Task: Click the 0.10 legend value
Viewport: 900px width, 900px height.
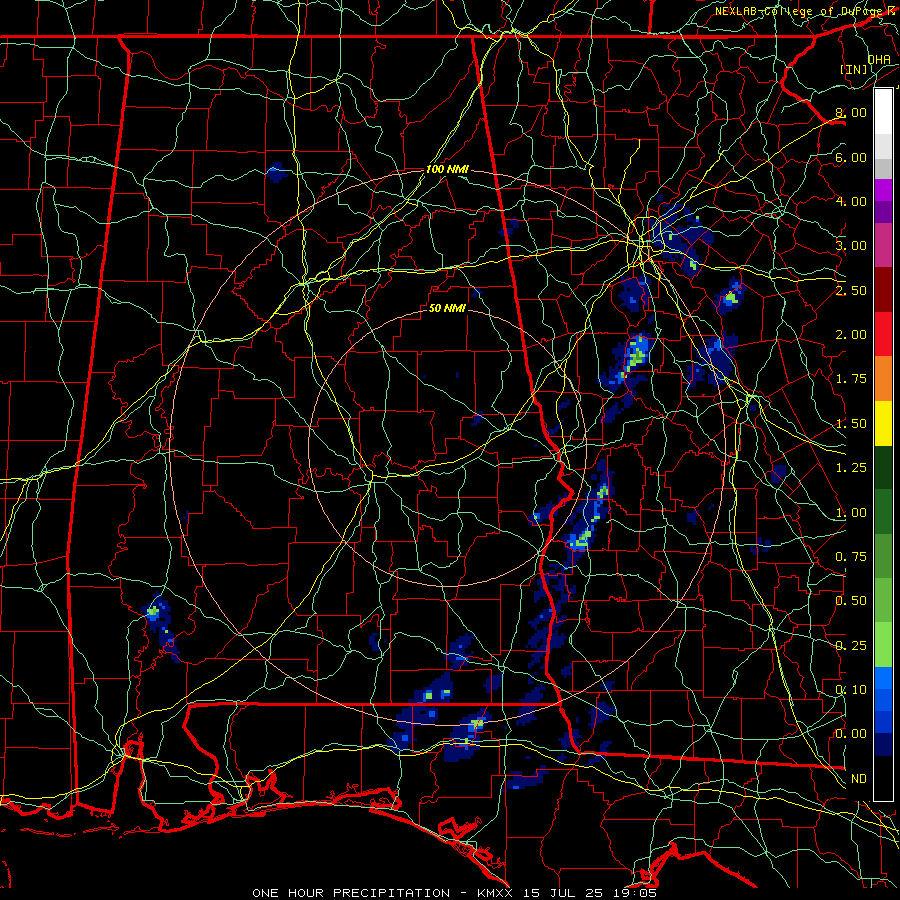Action: click(x=851, y=690)
